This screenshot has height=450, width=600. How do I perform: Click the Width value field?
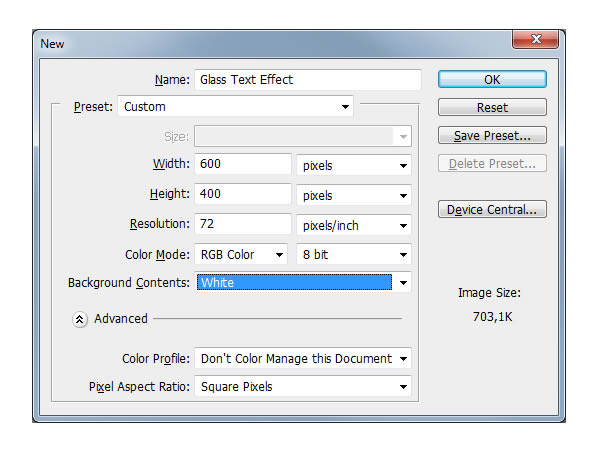coord(243,165)
